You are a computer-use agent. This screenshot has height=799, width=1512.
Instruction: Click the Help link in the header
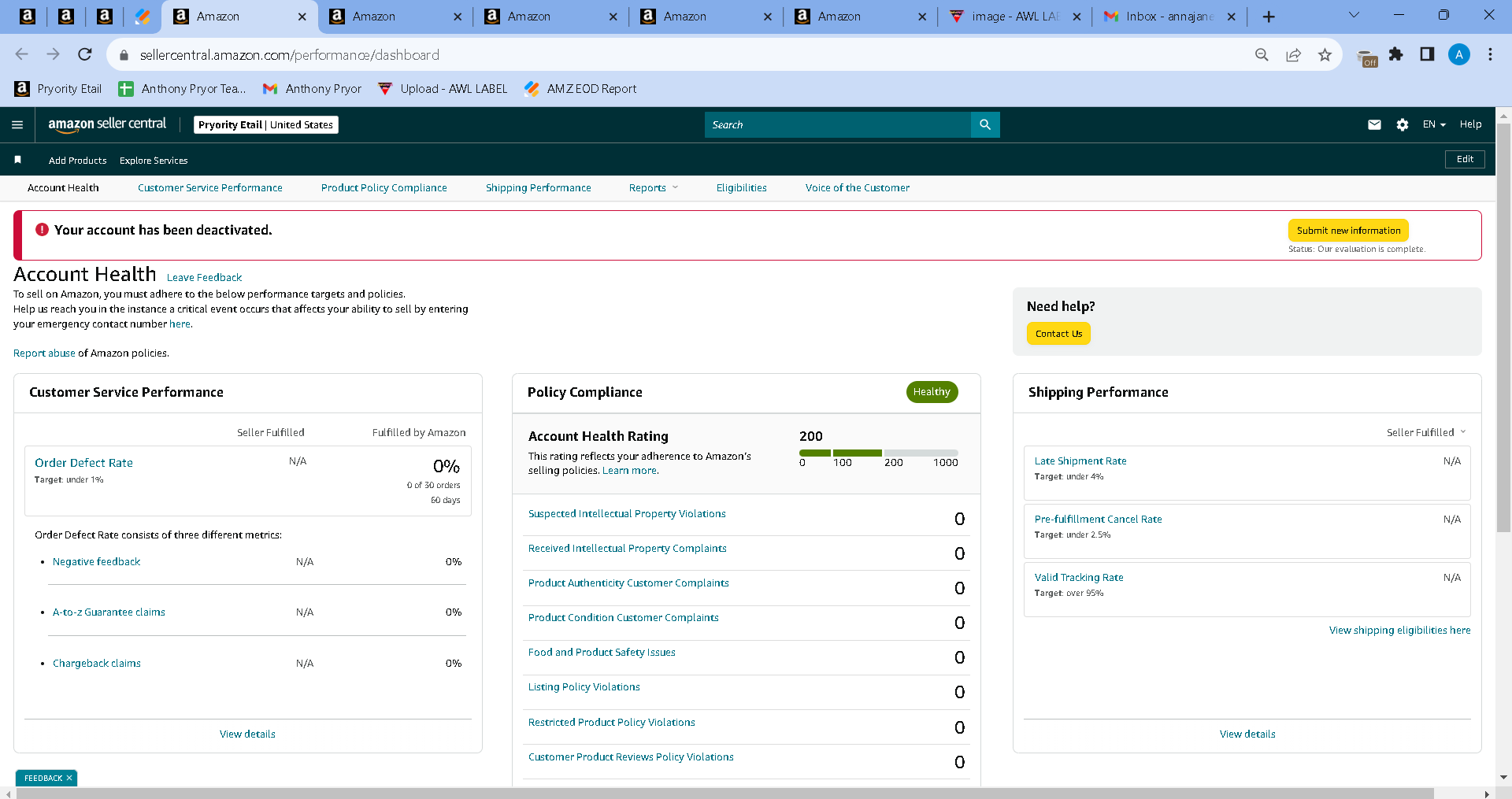point(1470,124)
